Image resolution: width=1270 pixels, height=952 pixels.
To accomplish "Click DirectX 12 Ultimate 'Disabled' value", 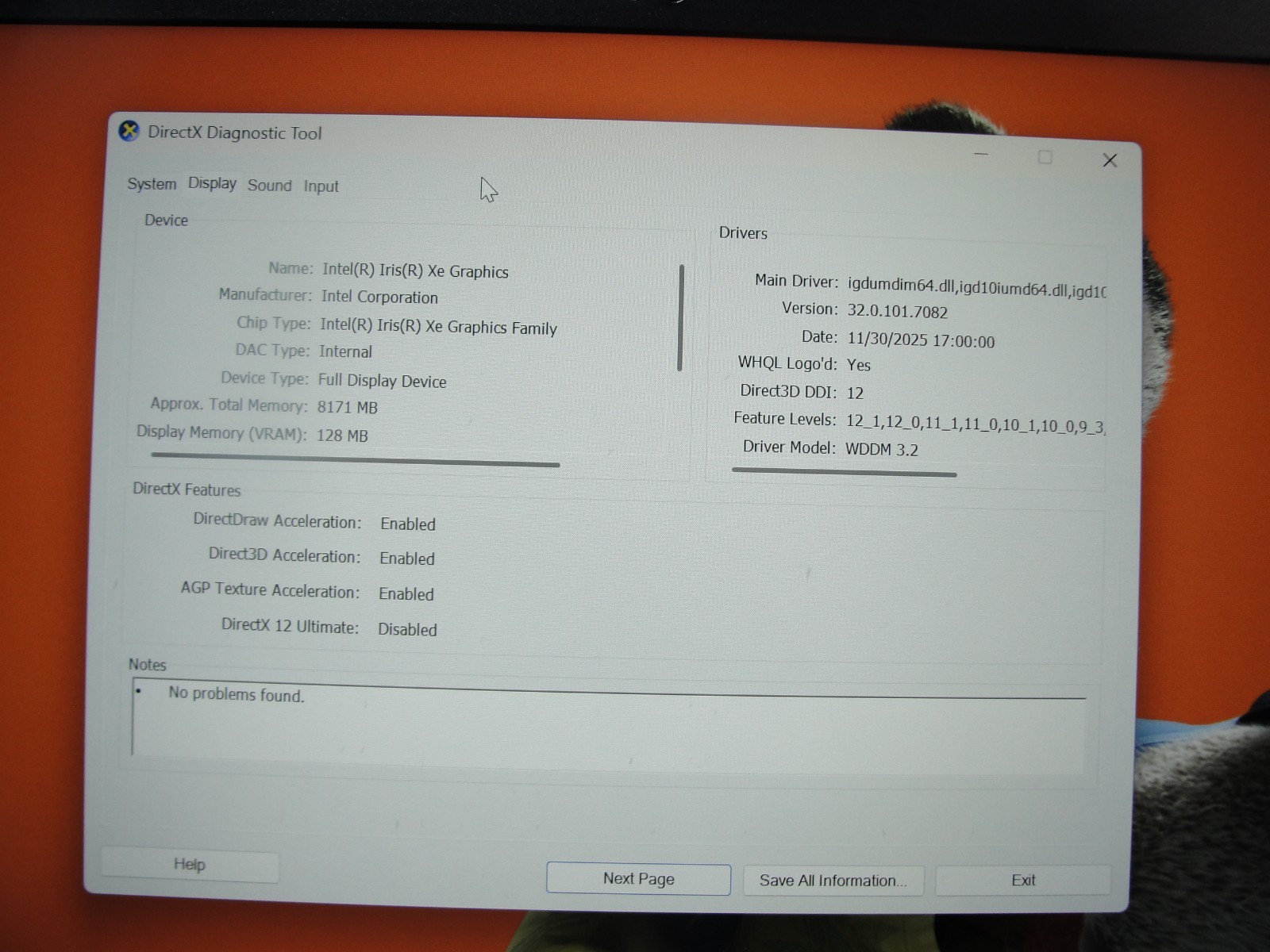I will (407, 630).
